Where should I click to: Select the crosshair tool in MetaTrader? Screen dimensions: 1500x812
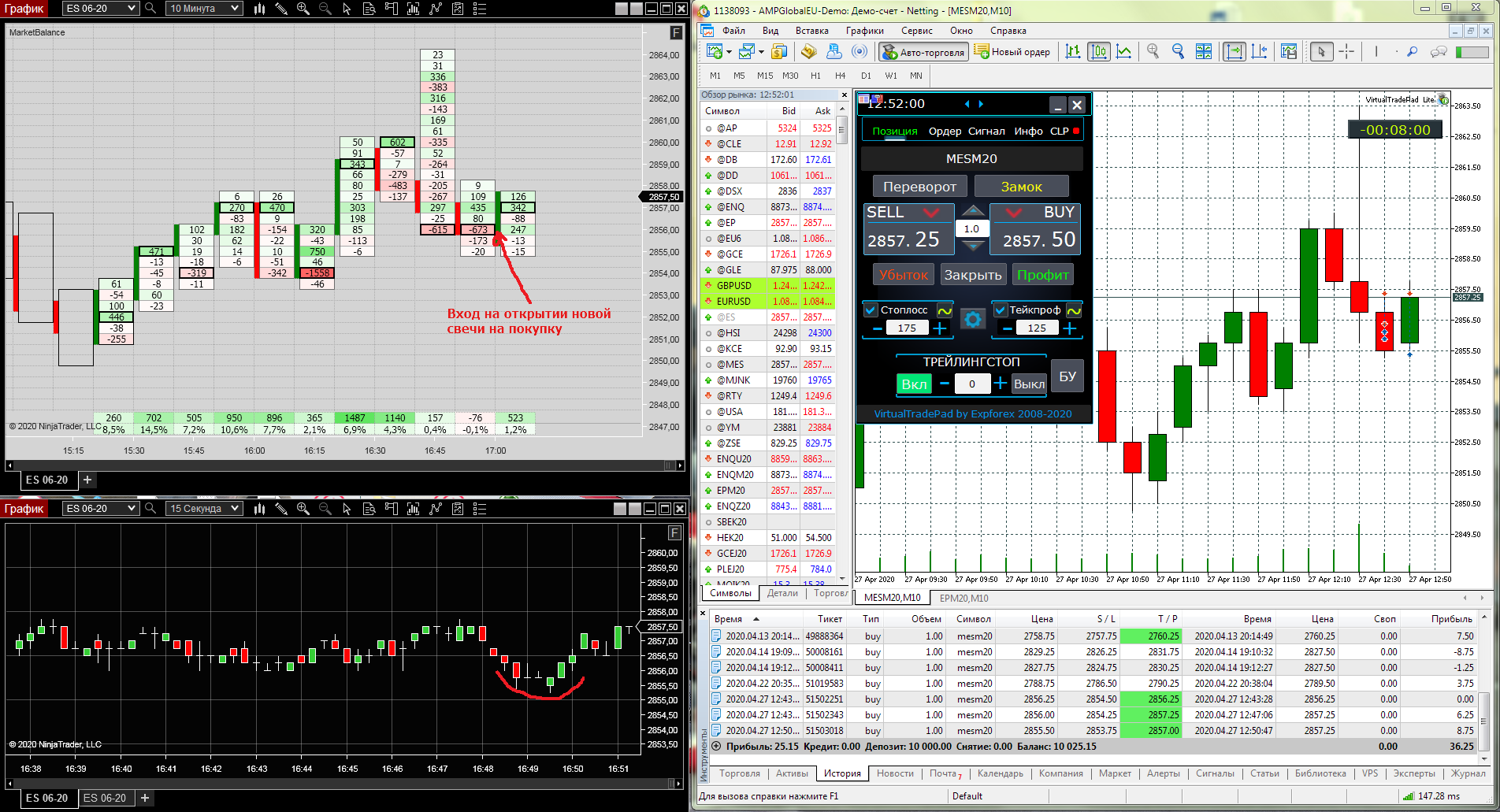click(1347, 52)
